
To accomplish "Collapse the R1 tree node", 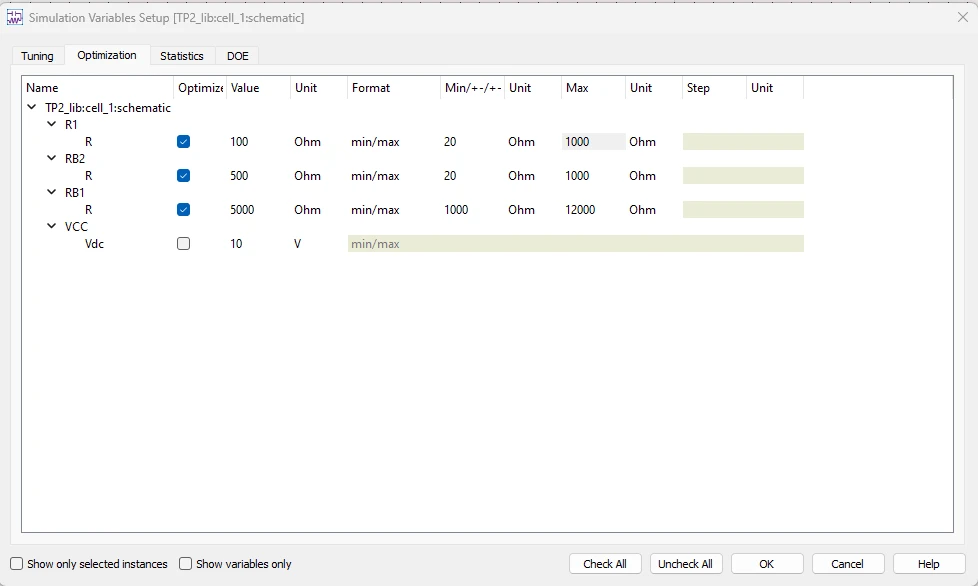I will [x=52, y=124].
